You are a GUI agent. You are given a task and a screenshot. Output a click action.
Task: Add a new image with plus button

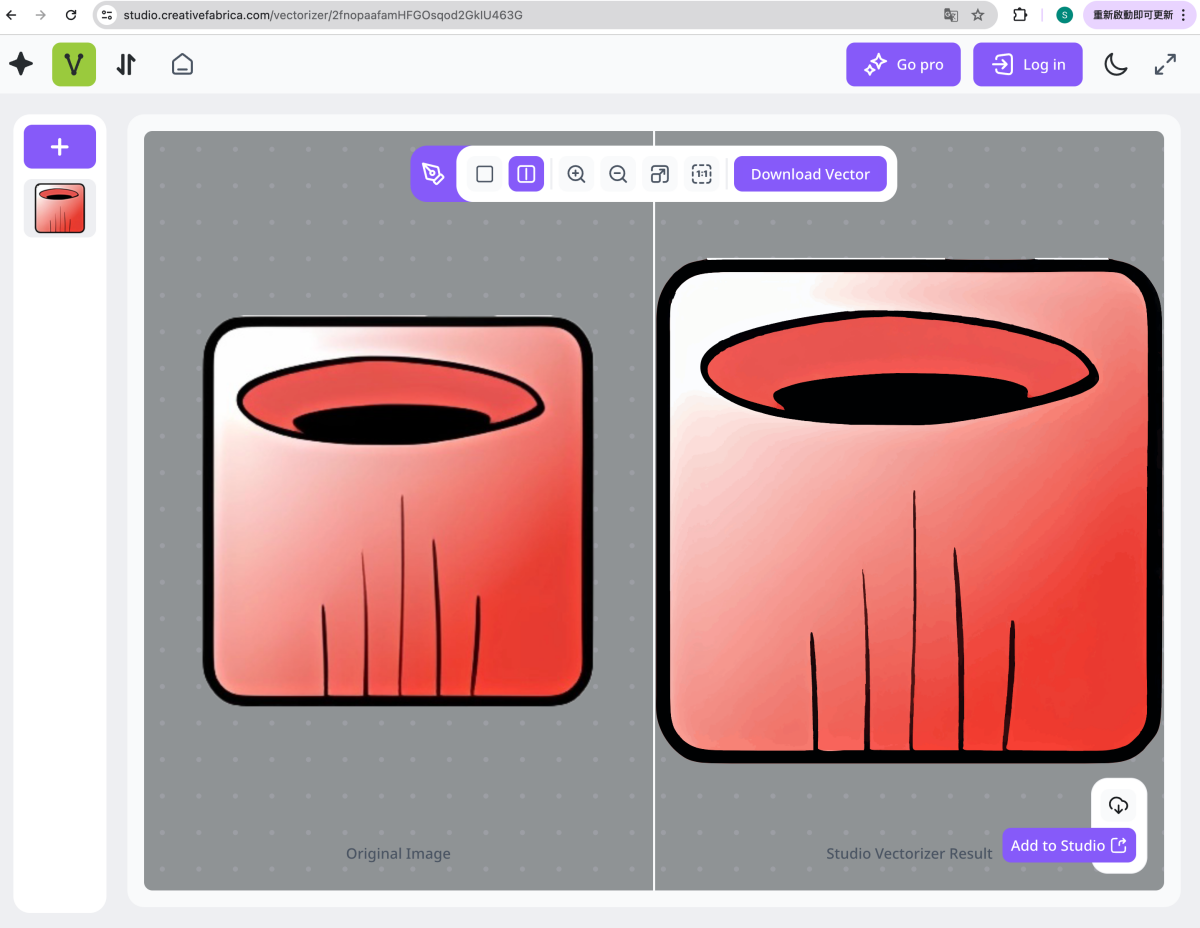click(60, 147)
